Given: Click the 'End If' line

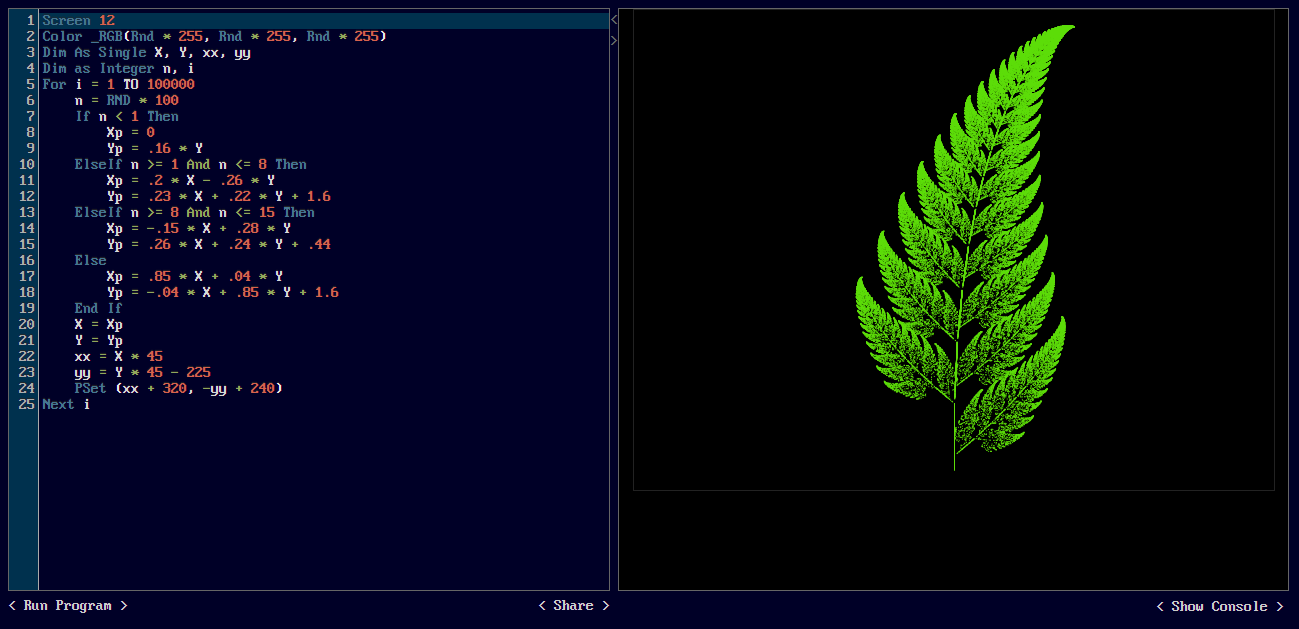Looking at the screenshot, I should pyautogui.click(x=98, y=308).
